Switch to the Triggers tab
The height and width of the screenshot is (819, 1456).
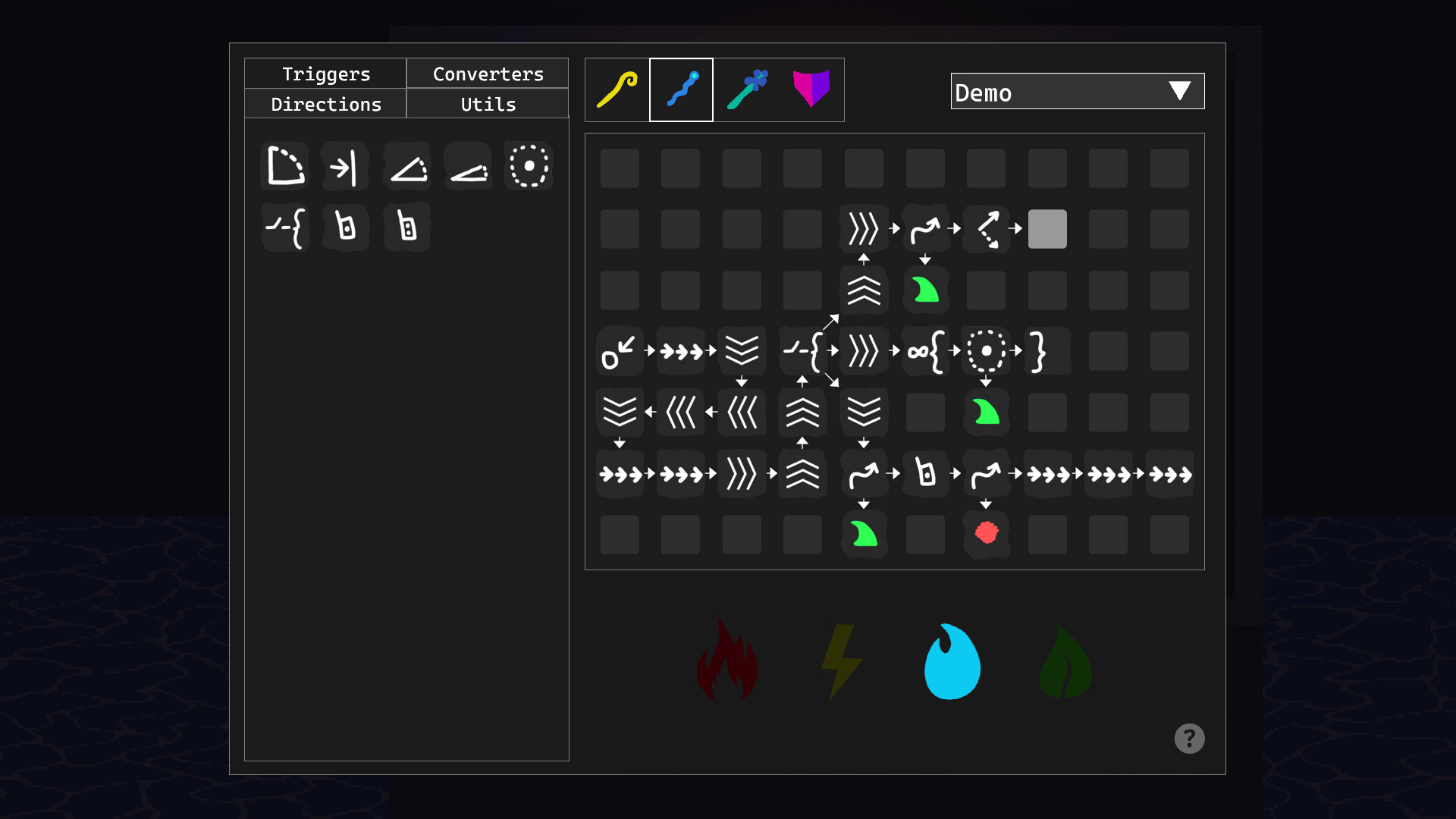[x=326, y=74]
